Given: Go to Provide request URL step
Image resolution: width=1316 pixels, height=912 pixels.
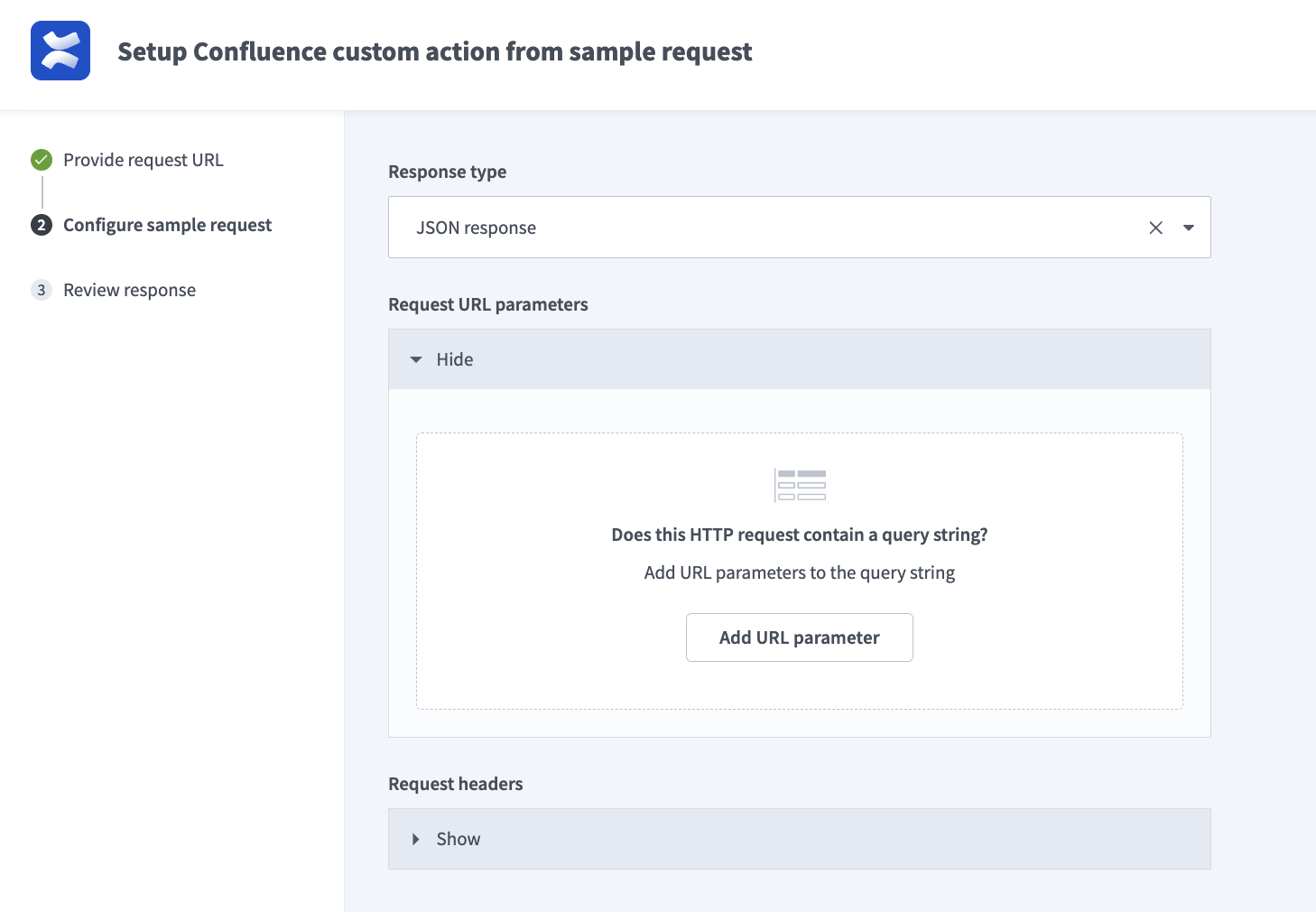Looking at the screenshot, I should point(144,160).
